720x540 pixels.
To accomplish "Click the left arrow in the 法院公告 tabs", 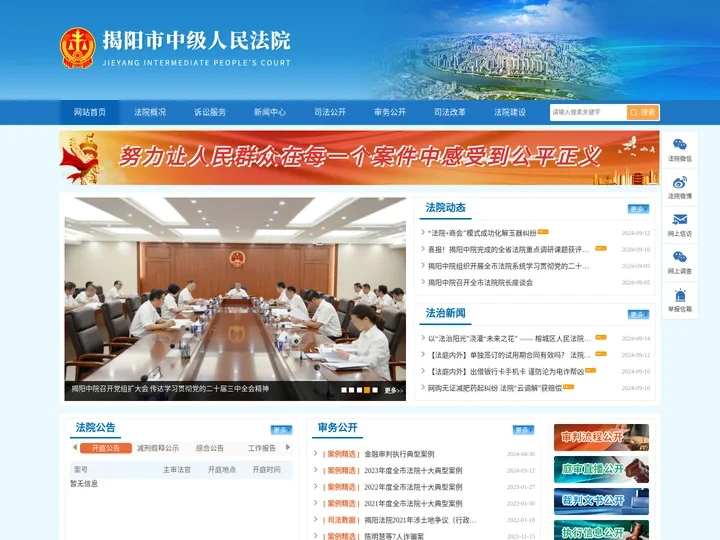I will 75,447.
